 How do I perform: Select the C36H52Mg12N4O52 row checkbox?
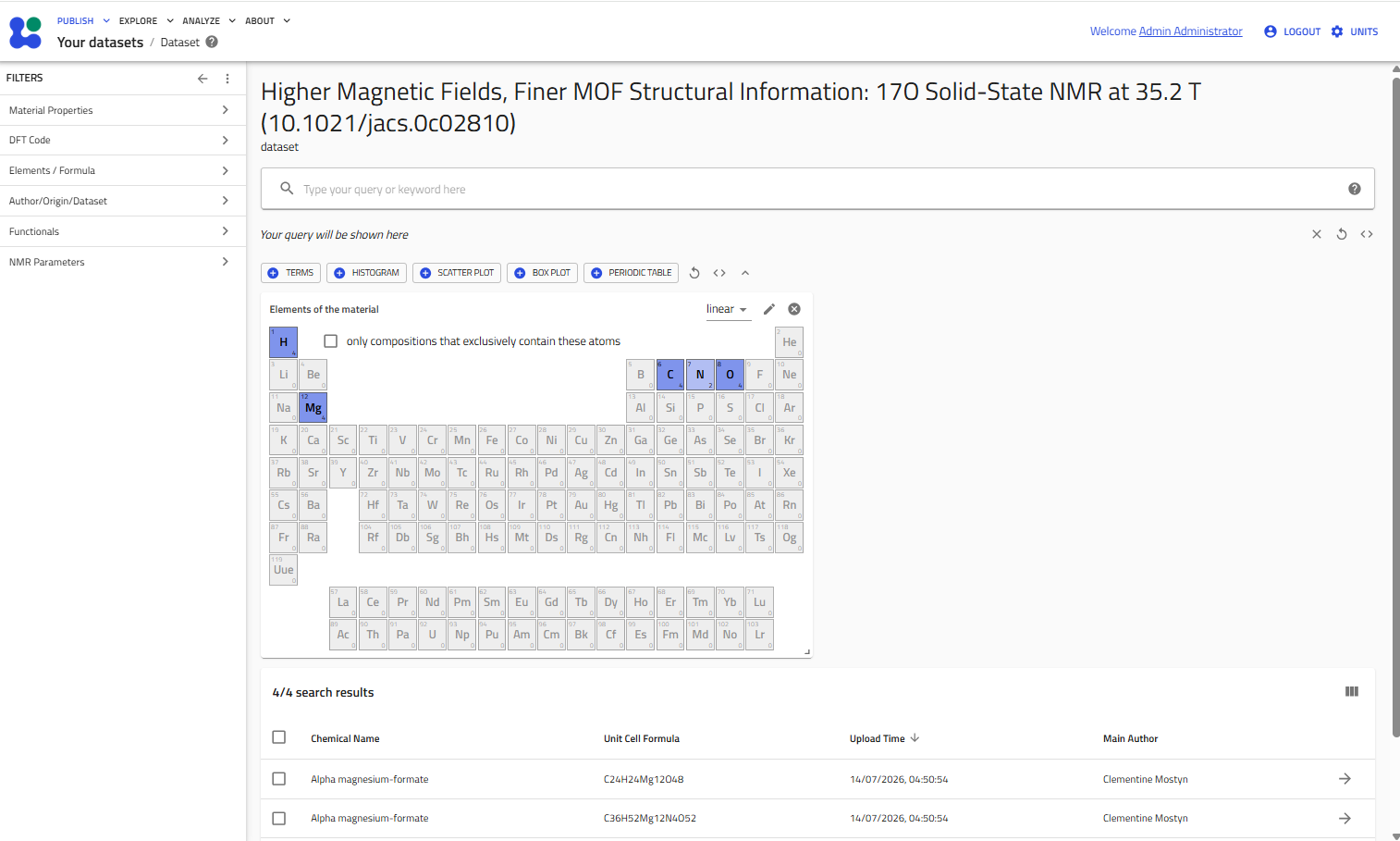(x=279, y=819)
